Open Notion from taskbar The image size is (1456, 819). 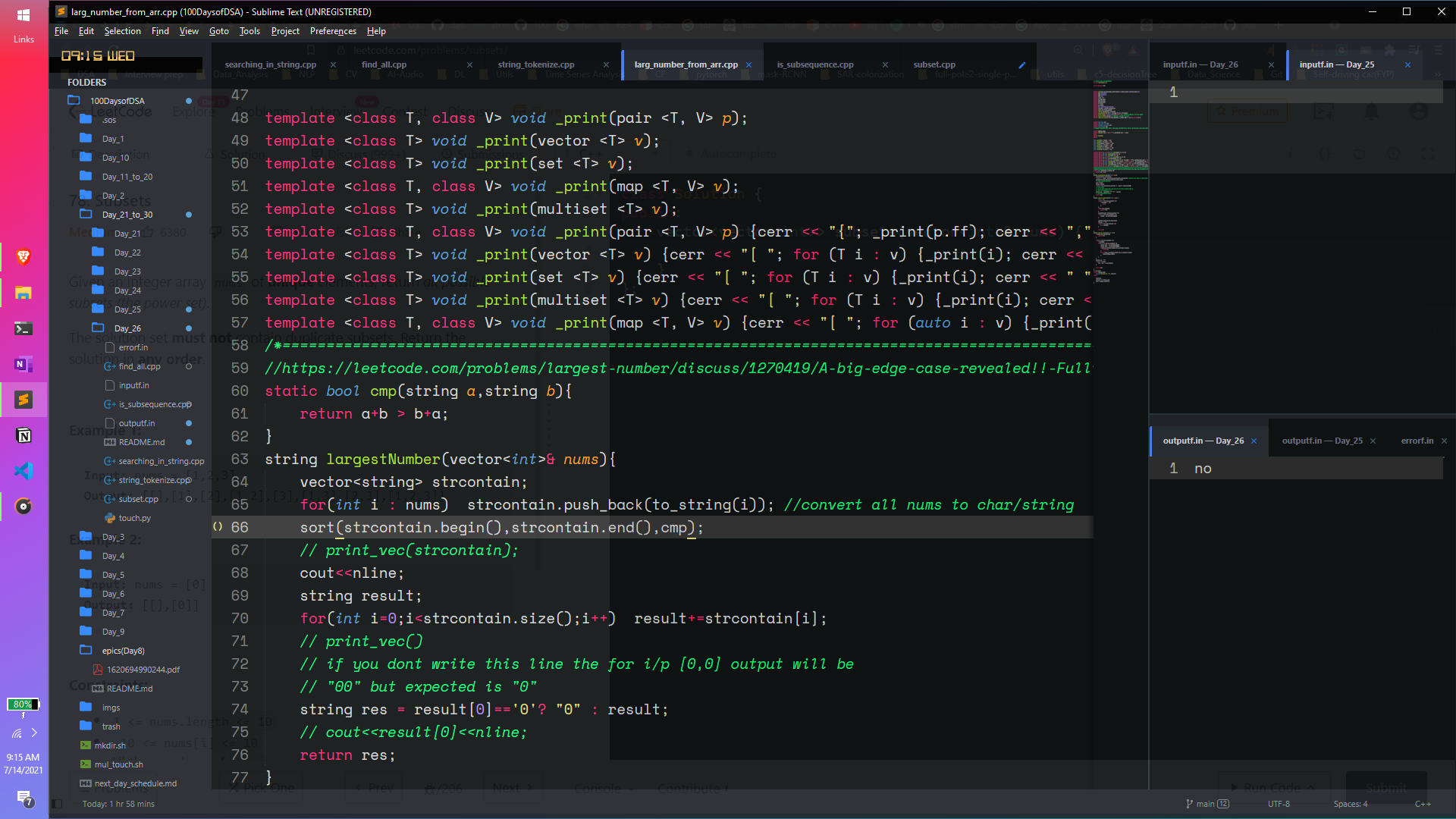coord(24,435)
